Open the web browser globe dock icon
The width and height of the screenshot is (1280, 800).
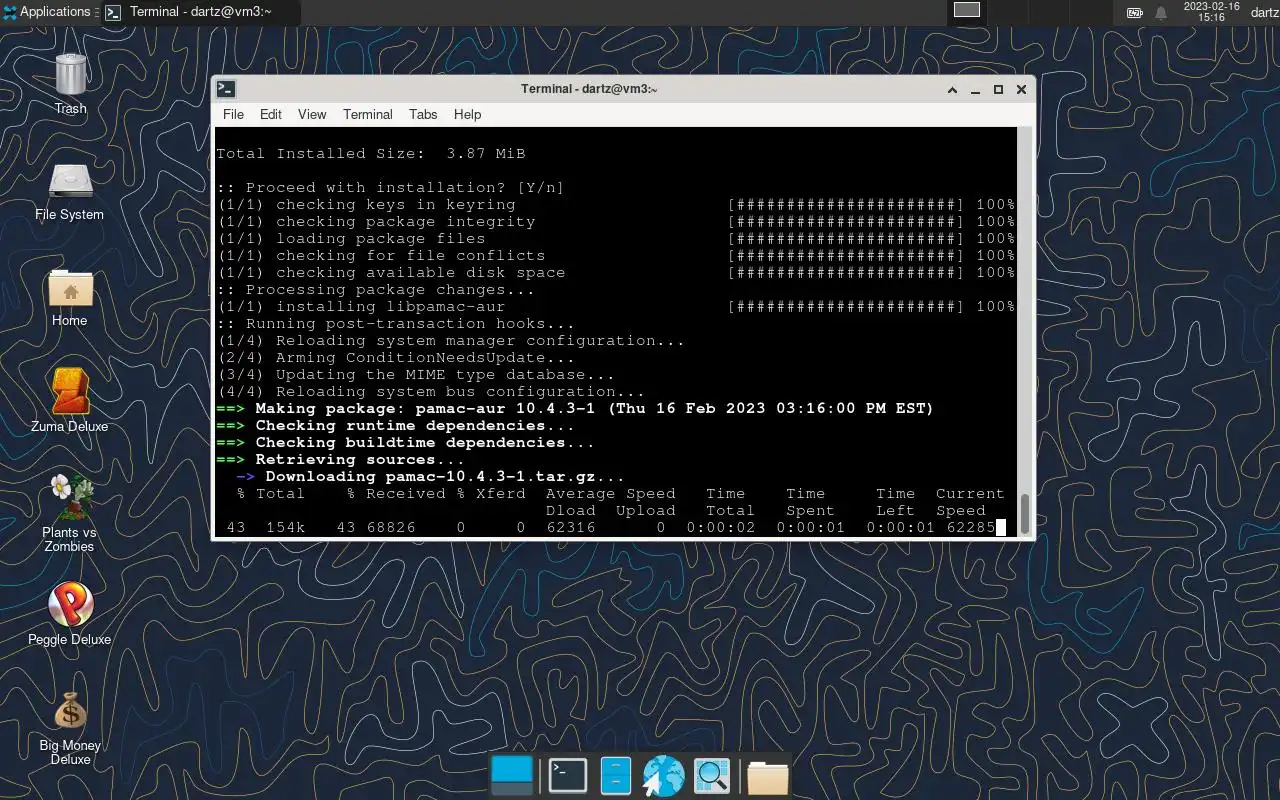coord(663,776)
